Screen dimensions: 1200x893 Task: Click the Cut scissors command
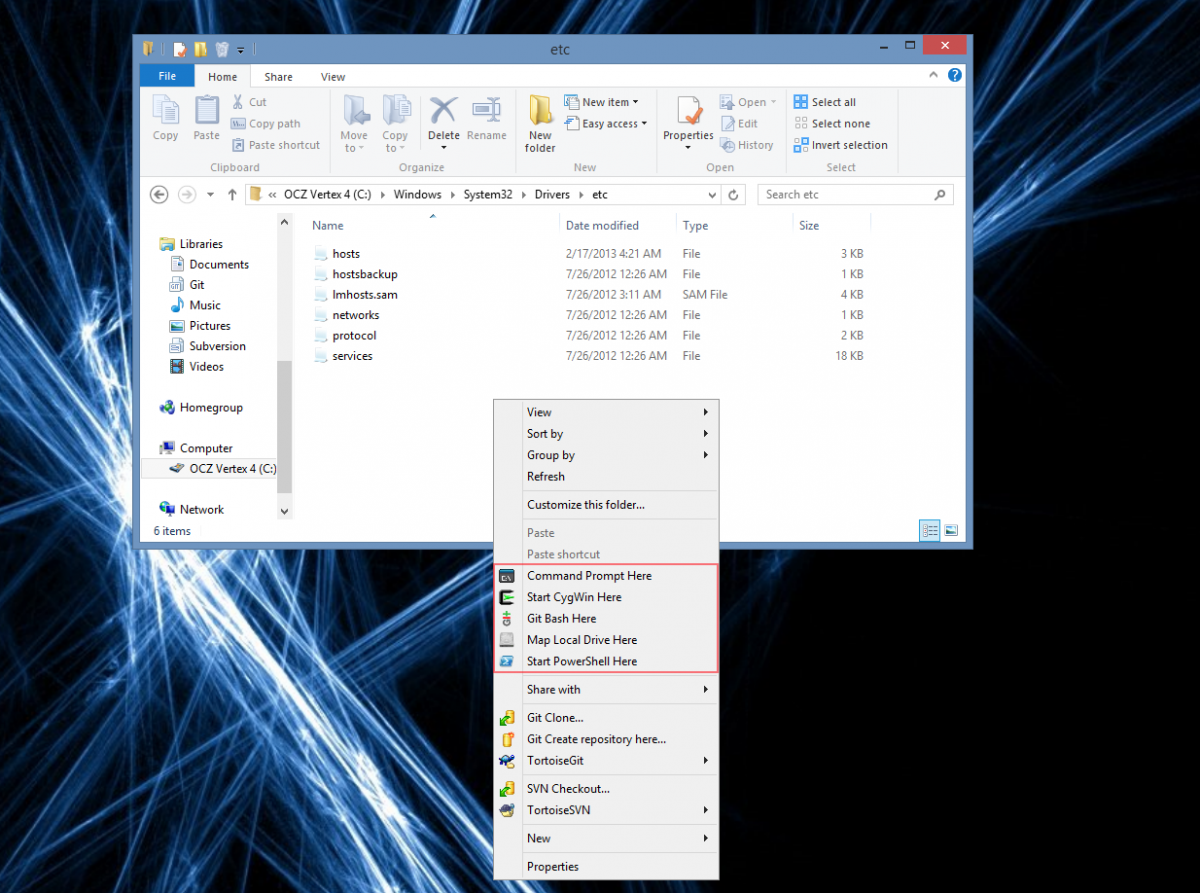click(249, 102)
